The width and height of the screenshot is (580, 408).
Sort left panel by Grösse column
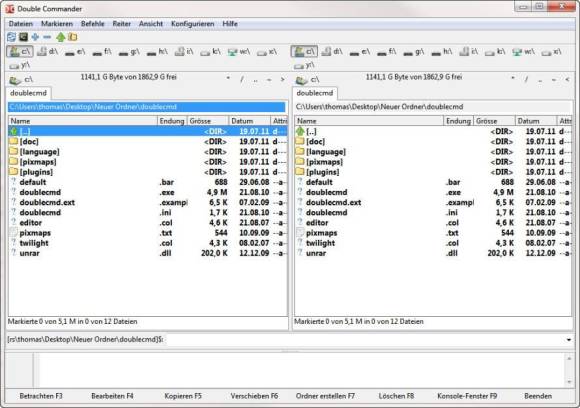[208, 121]
